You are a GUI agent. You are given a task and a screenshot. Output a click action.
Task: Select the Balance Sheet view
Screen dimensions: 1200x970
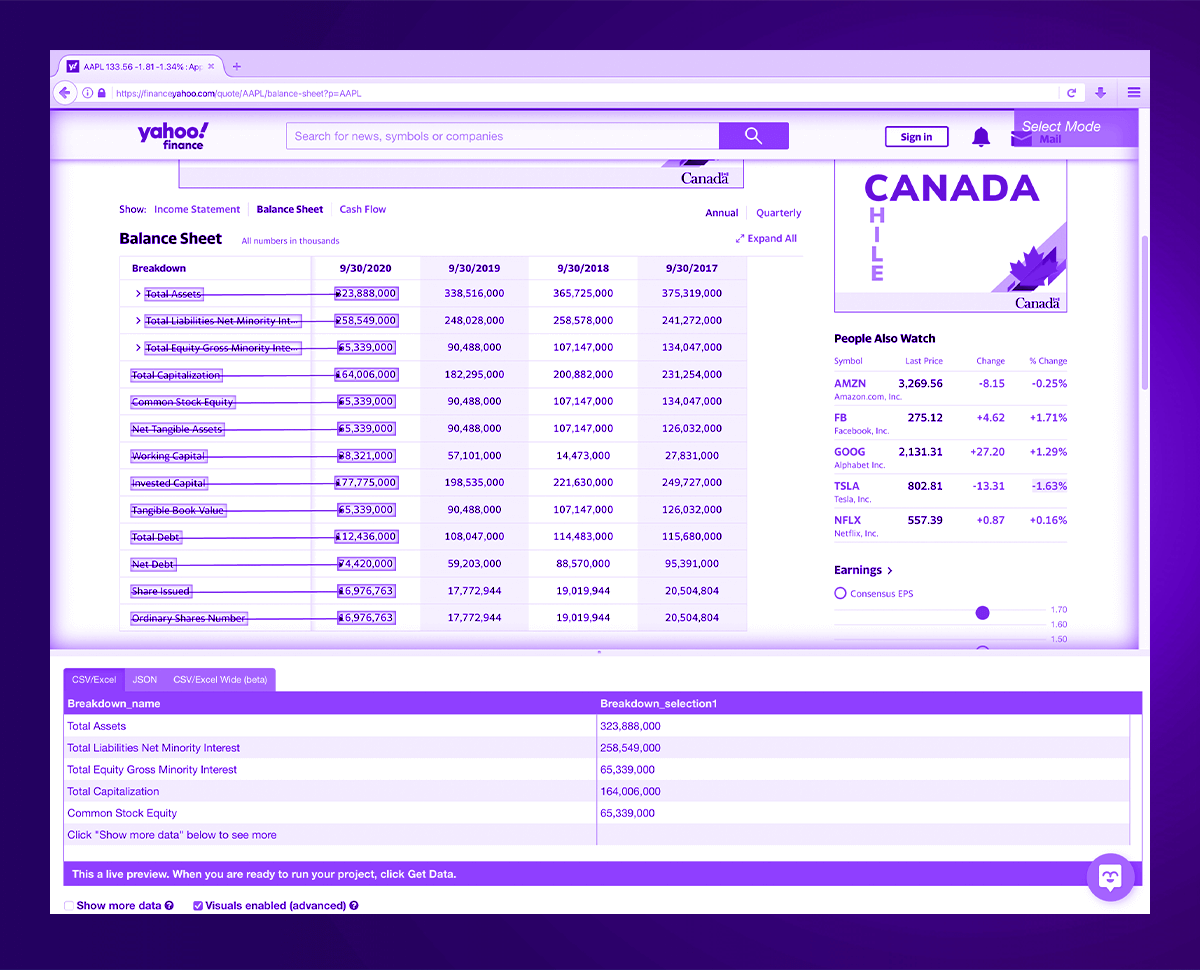click(x=290, y=210)
